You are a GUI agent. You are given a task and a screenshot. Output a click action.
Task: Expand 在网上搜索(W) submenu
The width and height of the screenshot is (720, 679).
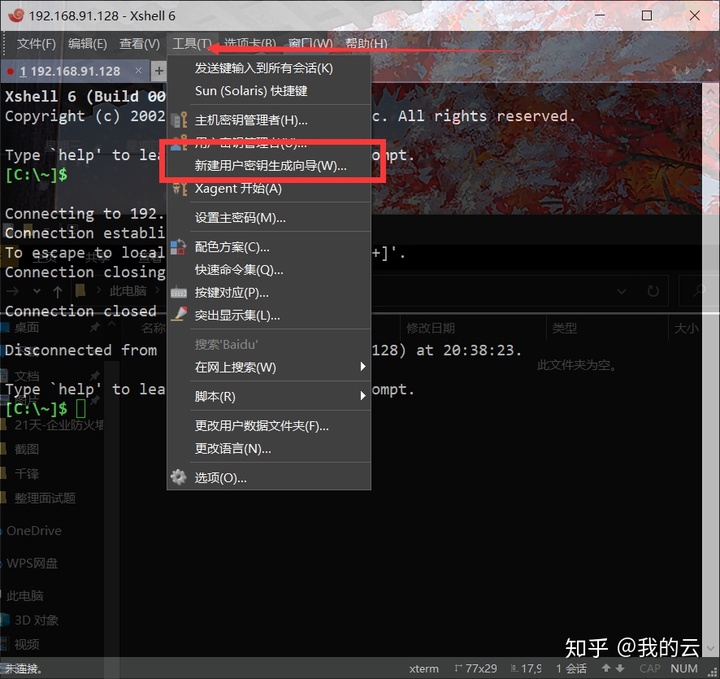(x=269, y=367)
